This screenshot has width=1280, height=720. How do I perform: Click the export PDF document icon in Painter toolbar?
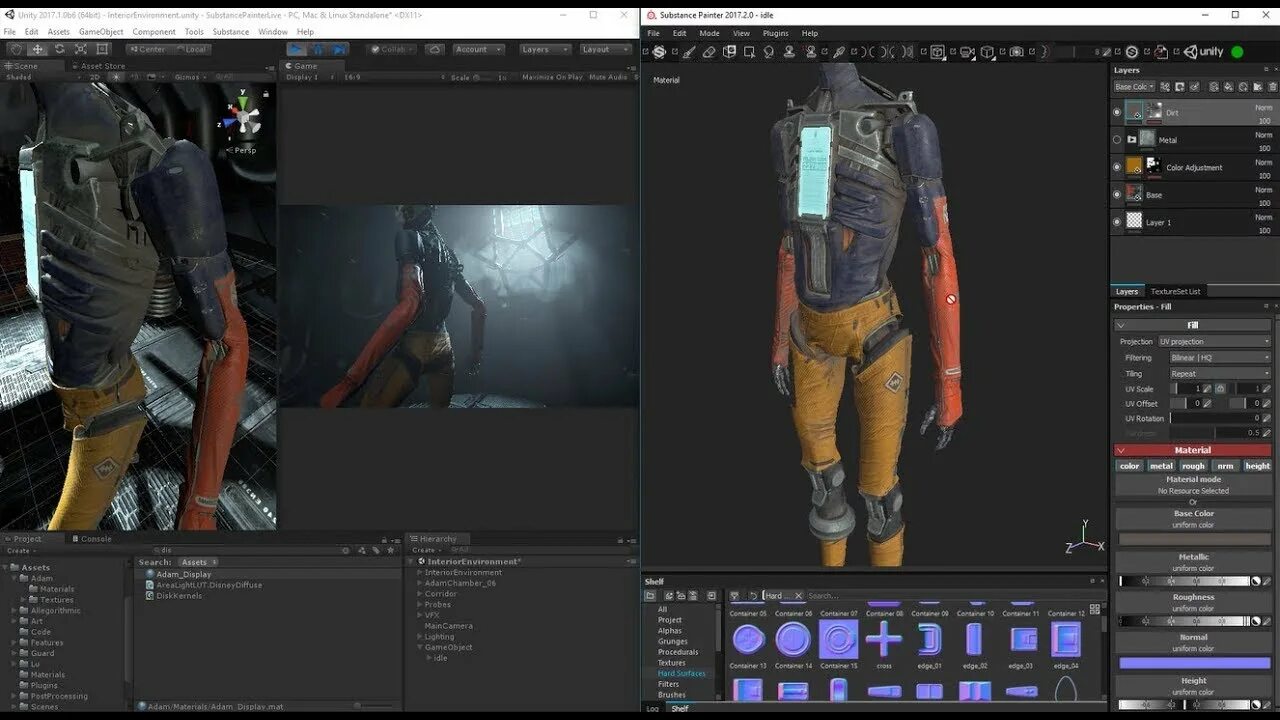(1161, 52)
